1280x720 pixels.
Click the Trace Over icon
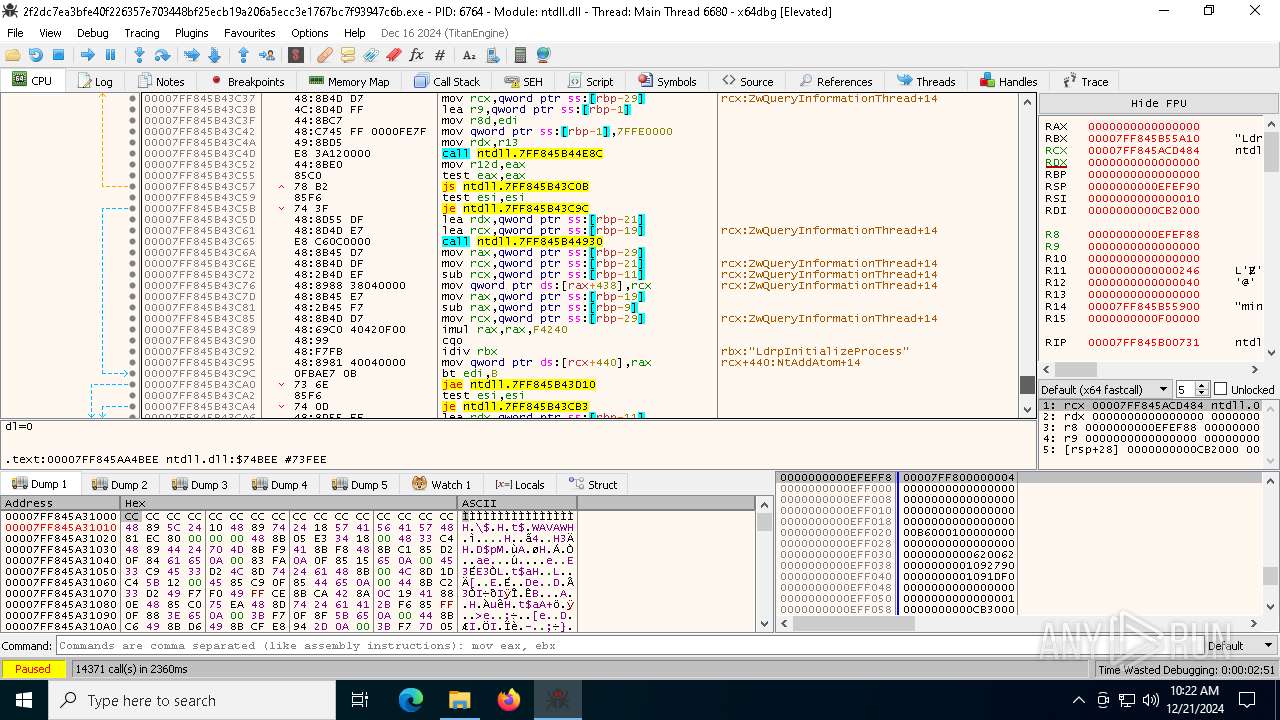tap(214, 55)
